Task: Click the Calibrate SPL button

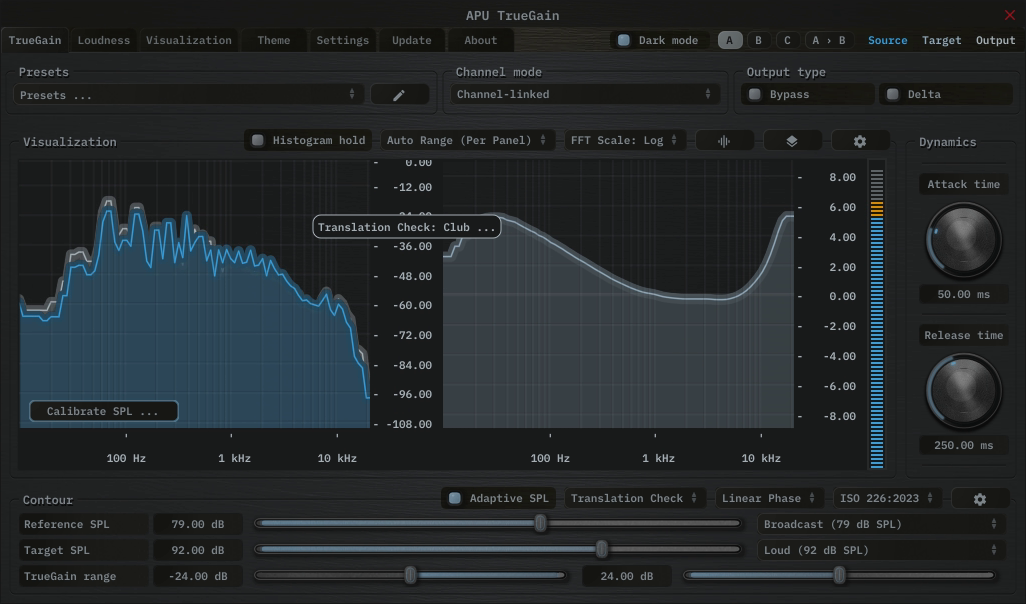Action: (x=103, y=411)
